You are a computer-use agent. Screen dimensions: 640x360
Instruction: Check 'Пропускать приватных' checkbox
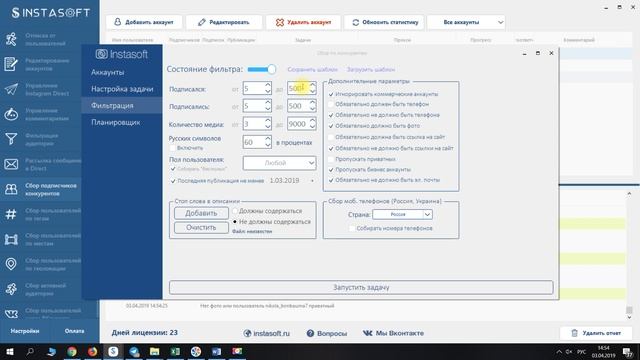pos(331,159)
